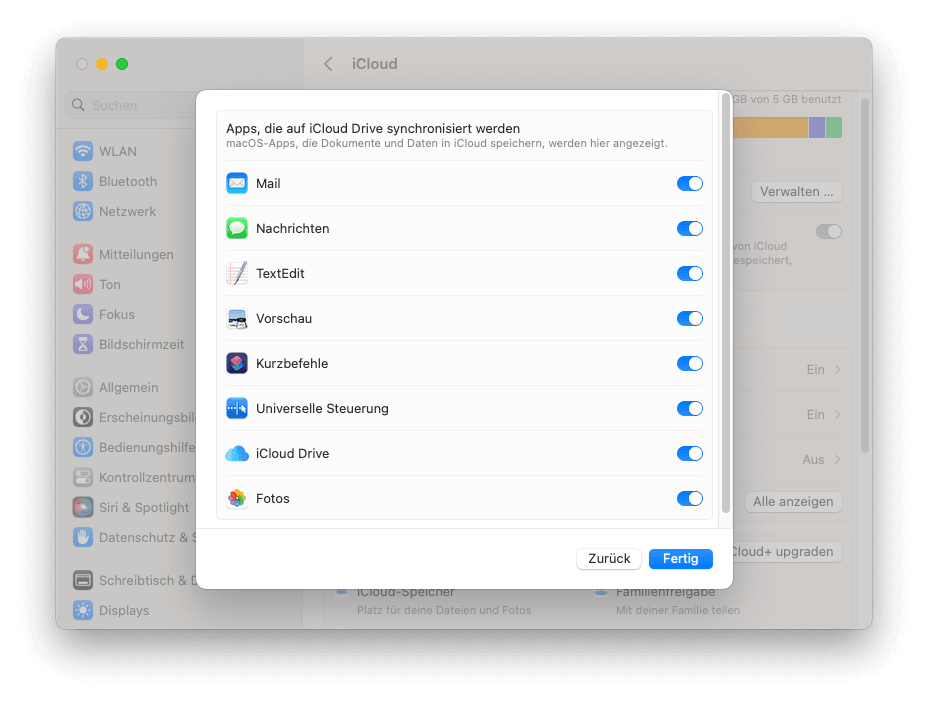Click the Fertig button
This screenshot has width=928, height=703.
click(x=681, y=559)
